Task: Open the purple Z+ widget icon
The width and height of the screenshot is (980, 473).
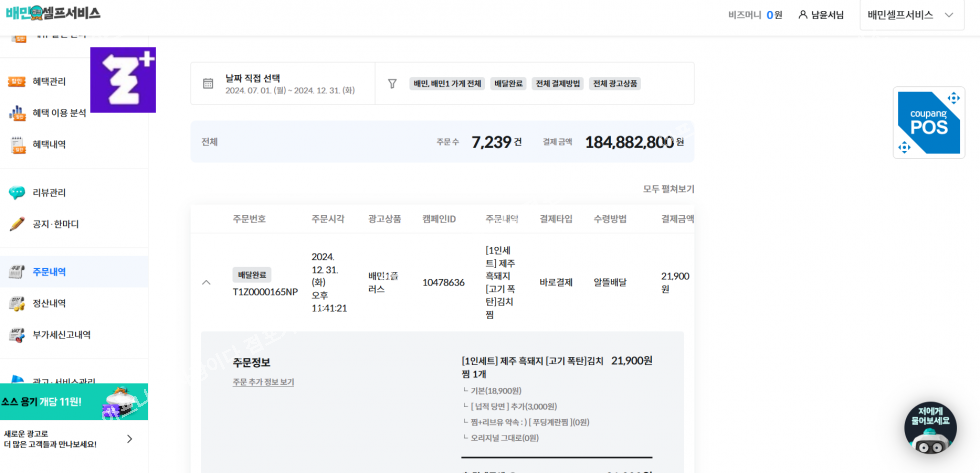Action: pos(123,80)
